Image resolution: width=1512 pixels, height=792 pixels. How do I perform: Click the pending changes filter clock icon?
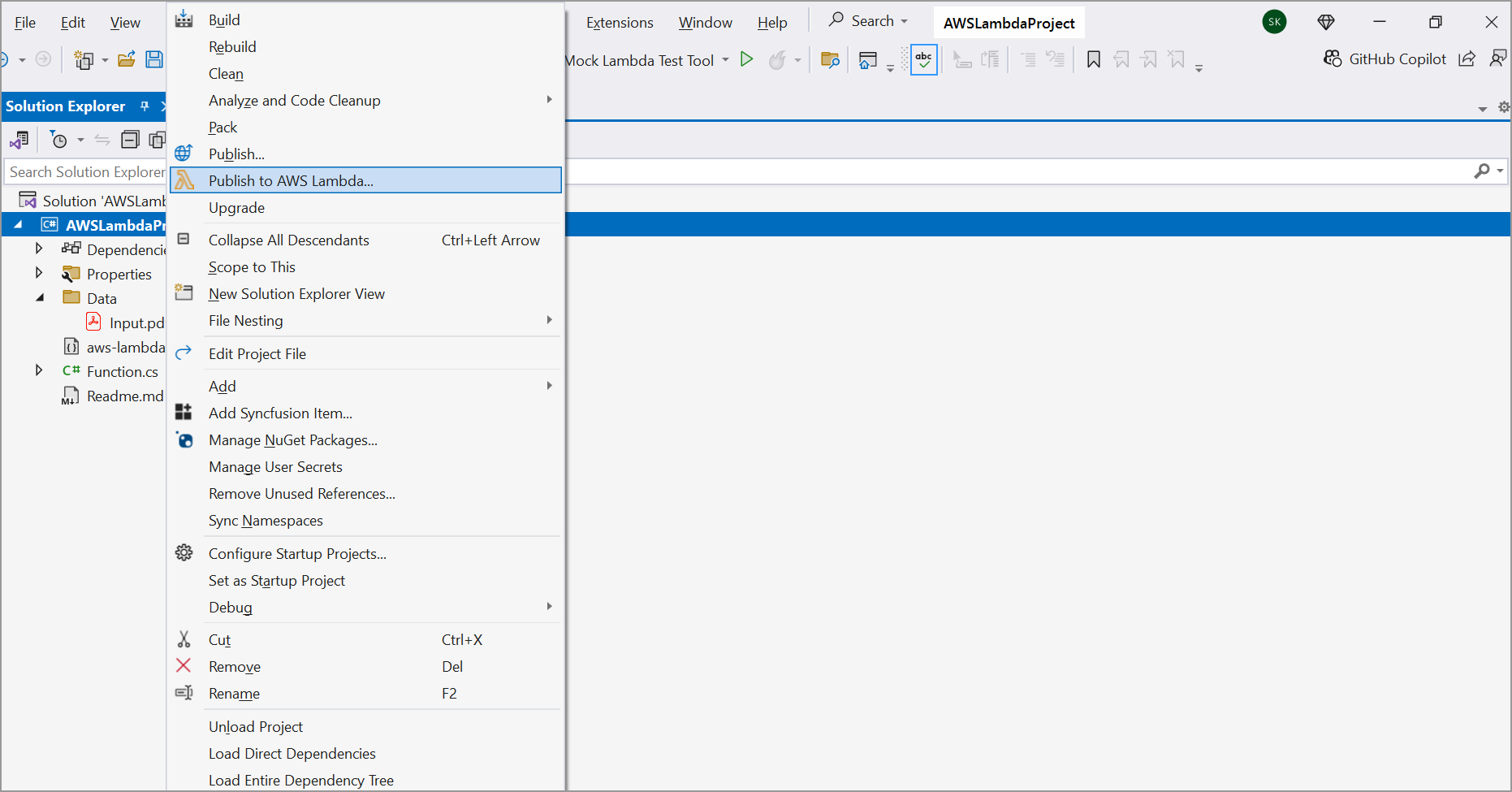click(59, 140)
